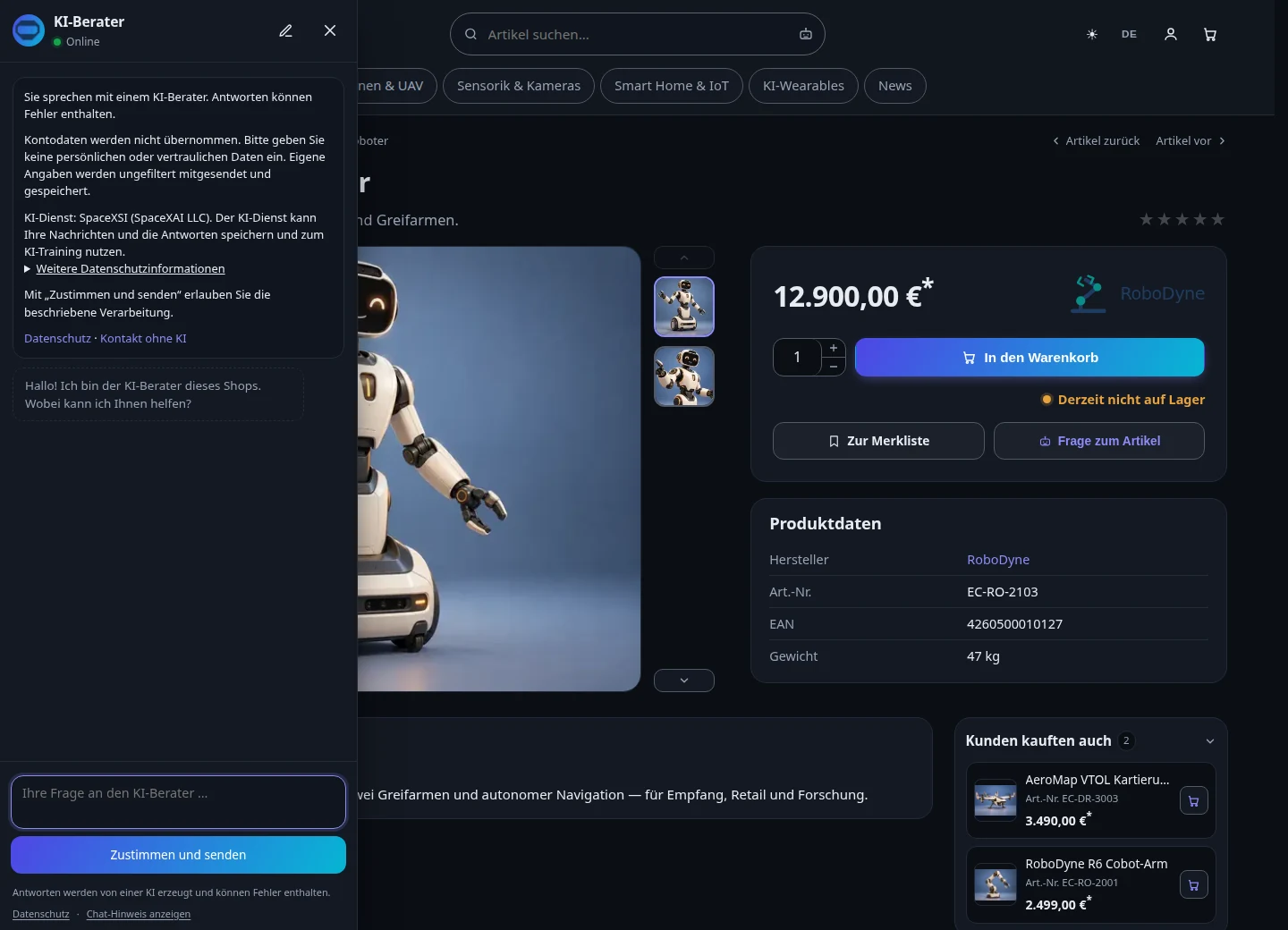Open the user account icon

click(1171, 34)
